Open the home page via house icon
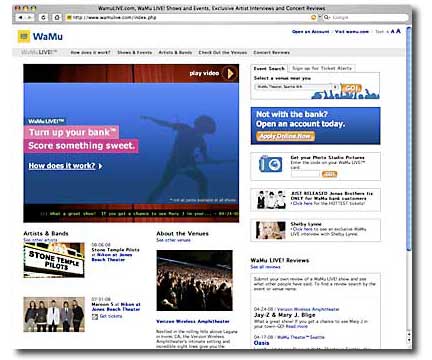The image size is (432, 360). click(x=57, y=17)
